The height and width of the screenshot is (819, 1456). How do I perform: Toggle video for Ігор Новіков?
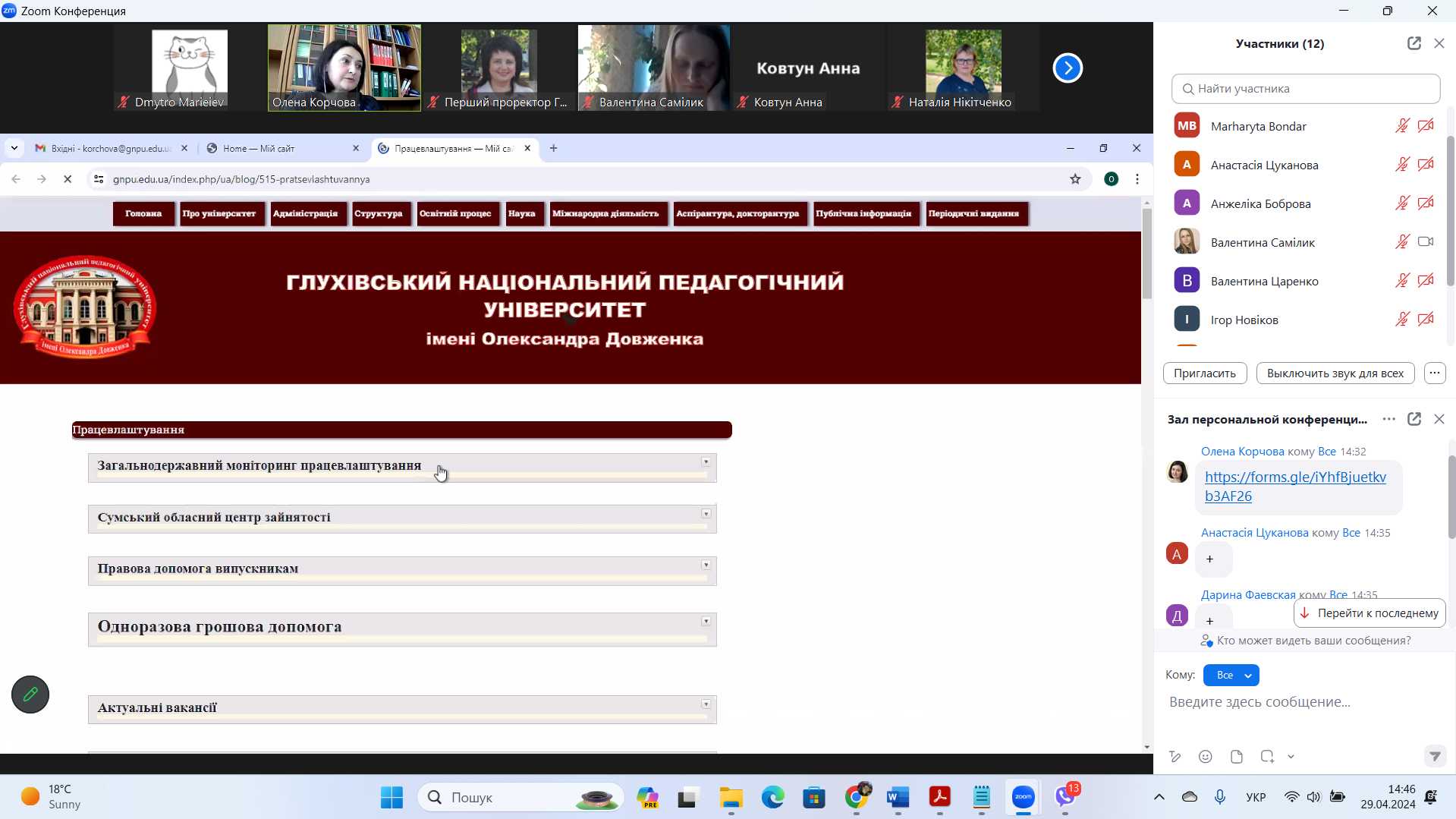click(x=1426, y=320)
